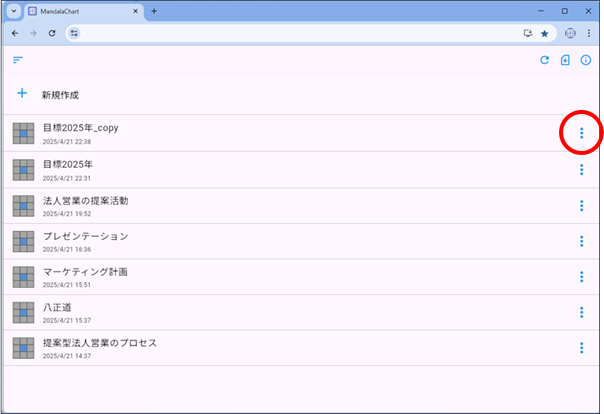Screen dimensions: 604x414
Task: Open chart titled 法人営業の提案活動
Action: point(86,201)
